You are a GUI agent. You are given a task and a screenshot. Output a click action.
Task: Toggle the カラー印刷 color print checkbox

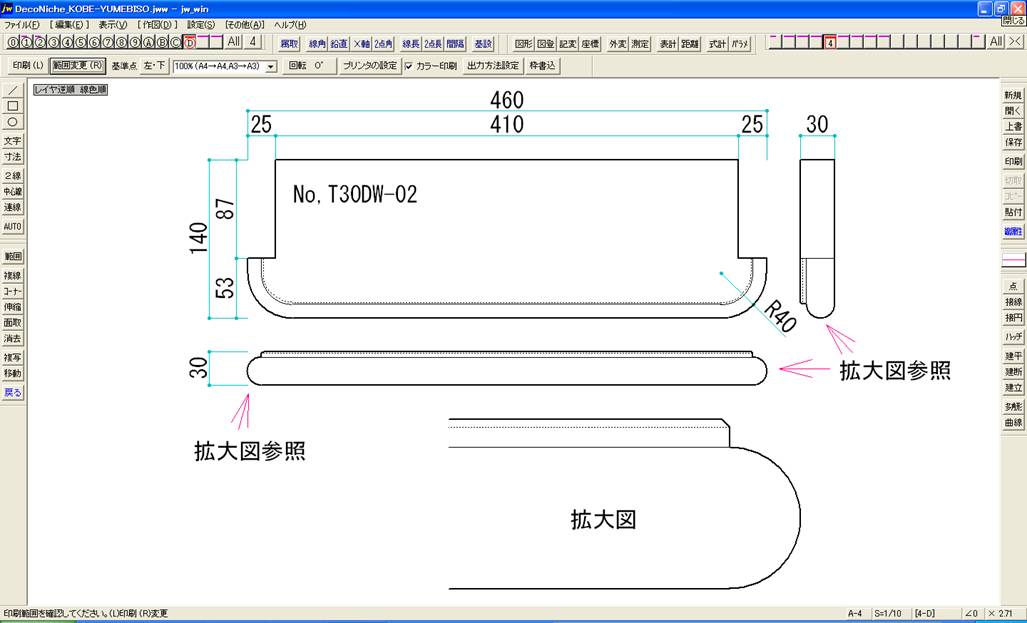point(409,66)
